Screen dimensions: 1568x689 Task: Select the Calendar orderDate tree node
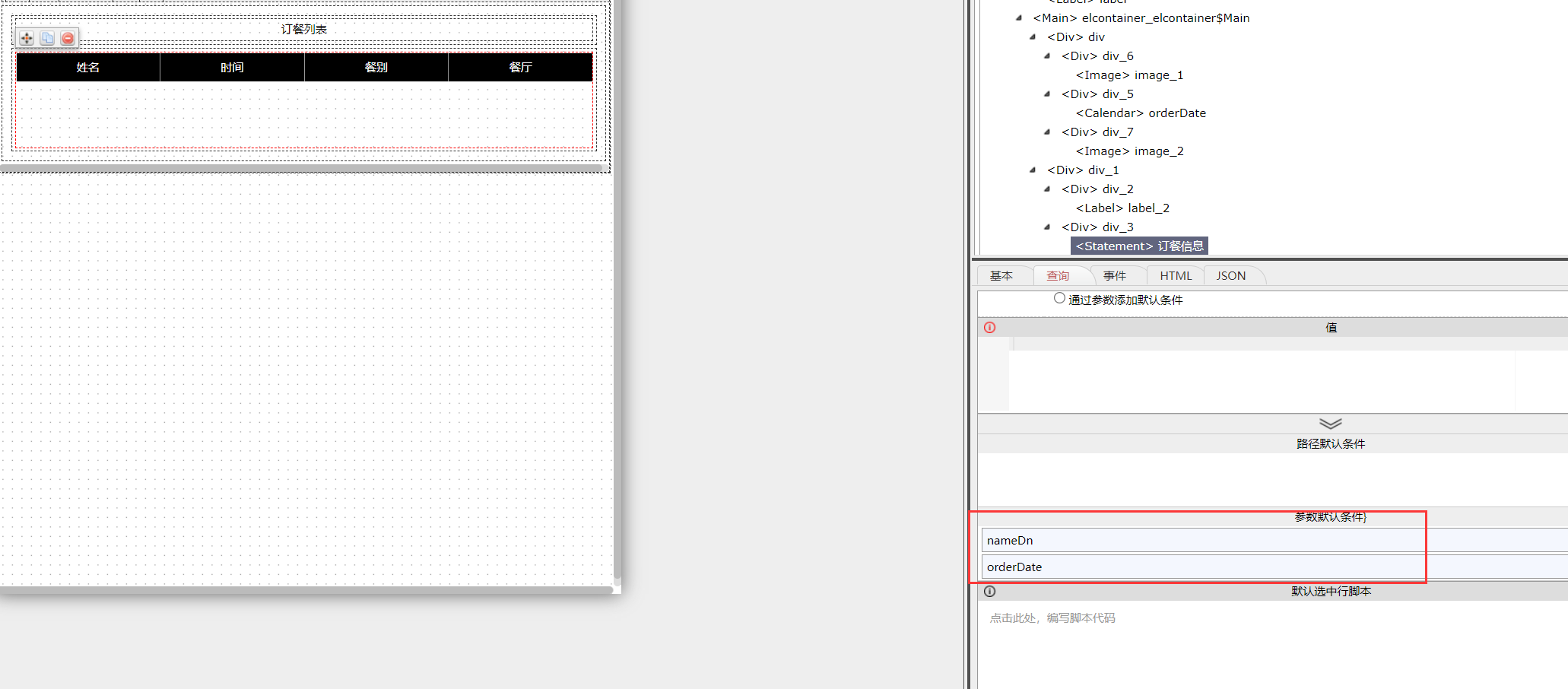[x=1141, y=113]
